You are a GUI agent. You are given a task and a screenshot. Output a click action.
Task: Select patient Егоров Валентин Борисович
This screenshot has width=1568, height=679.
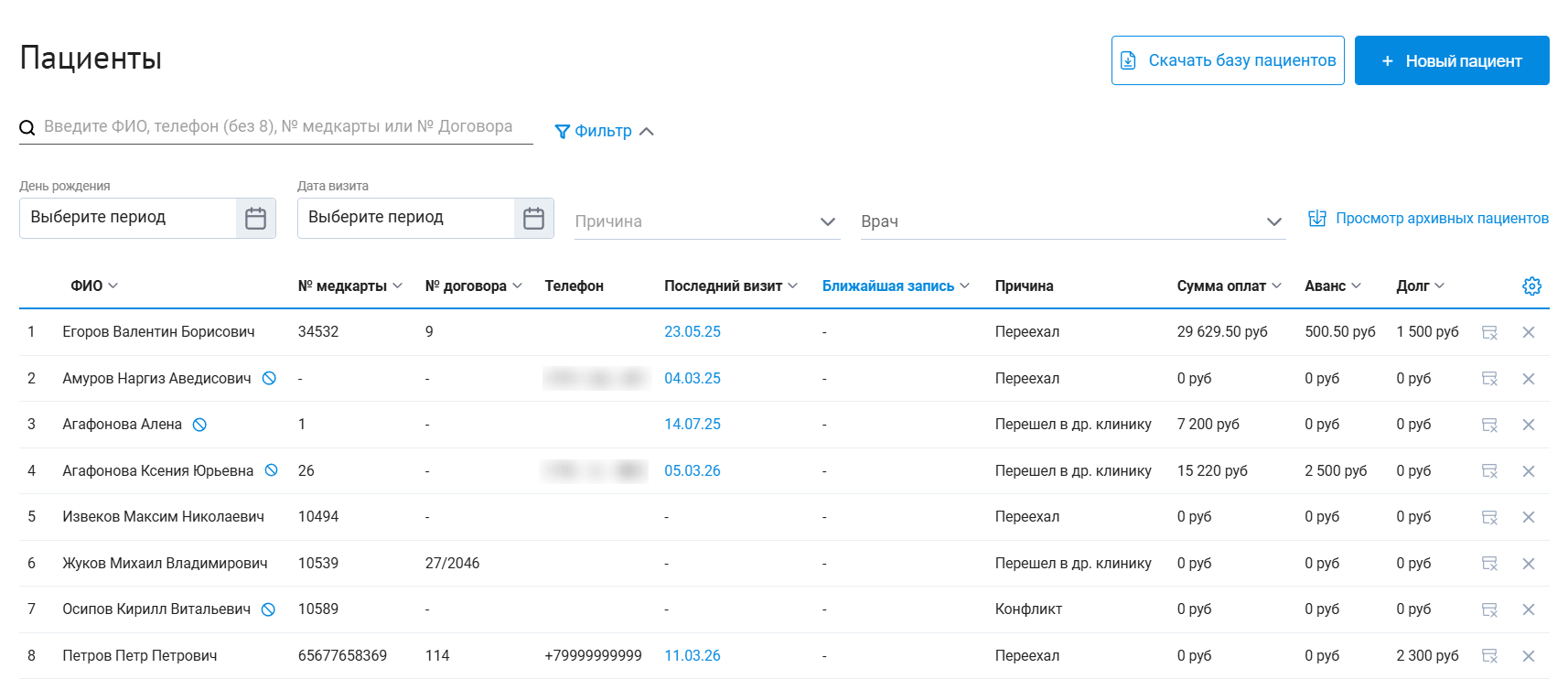click(158, 331)
